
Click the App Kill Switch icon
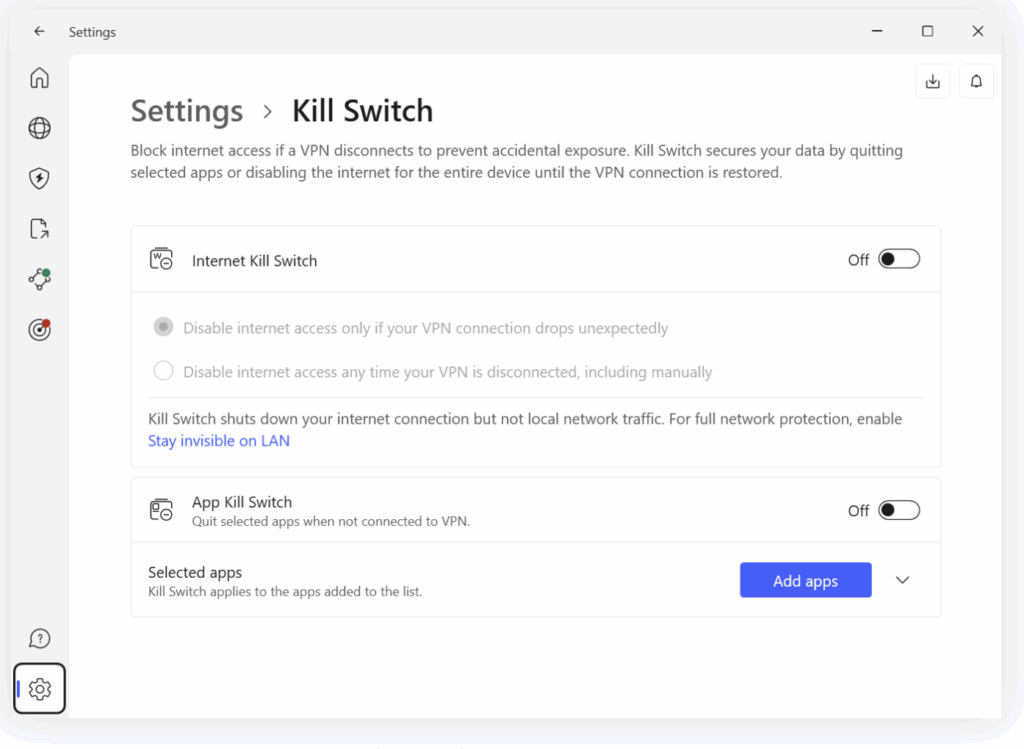(161, 509)
